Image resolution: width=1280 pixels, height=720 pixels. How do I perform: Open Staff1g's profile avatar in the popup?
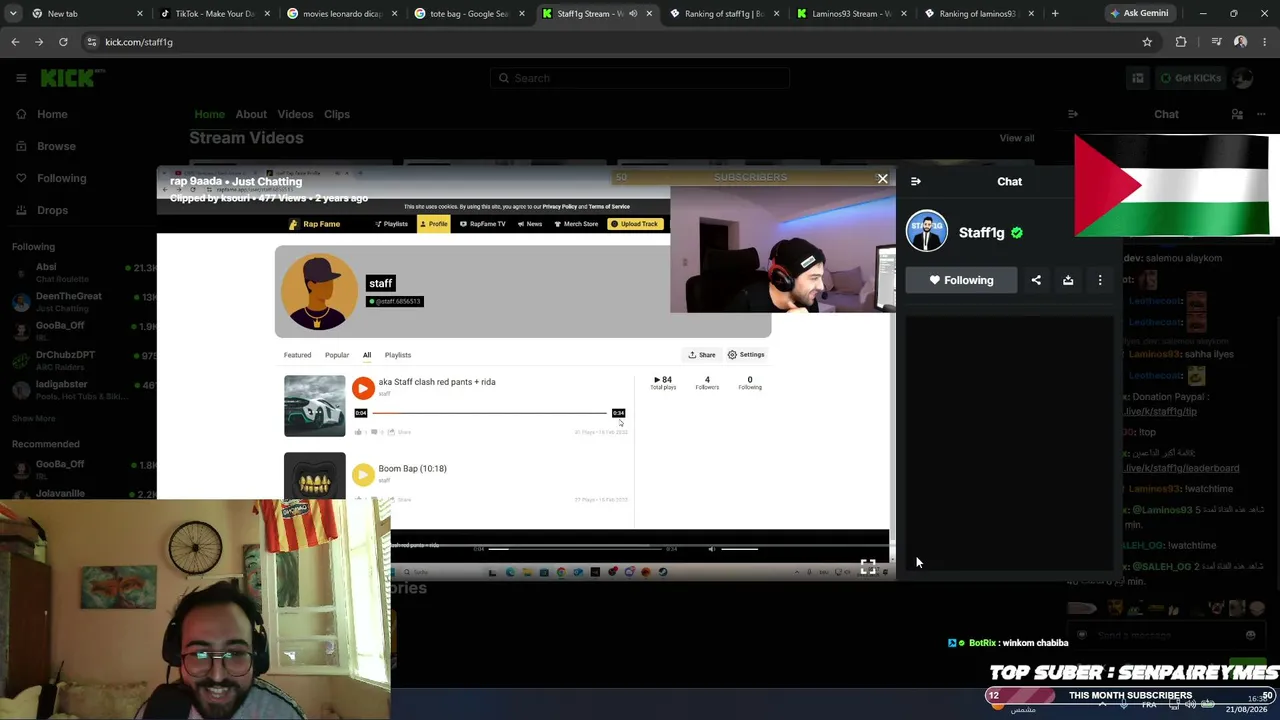click(927, 232)
